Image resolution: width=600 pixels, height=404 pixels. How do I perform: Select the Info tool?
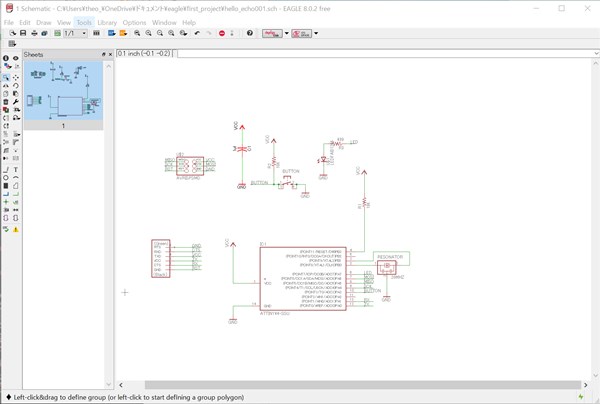click(x=6, y=58)
